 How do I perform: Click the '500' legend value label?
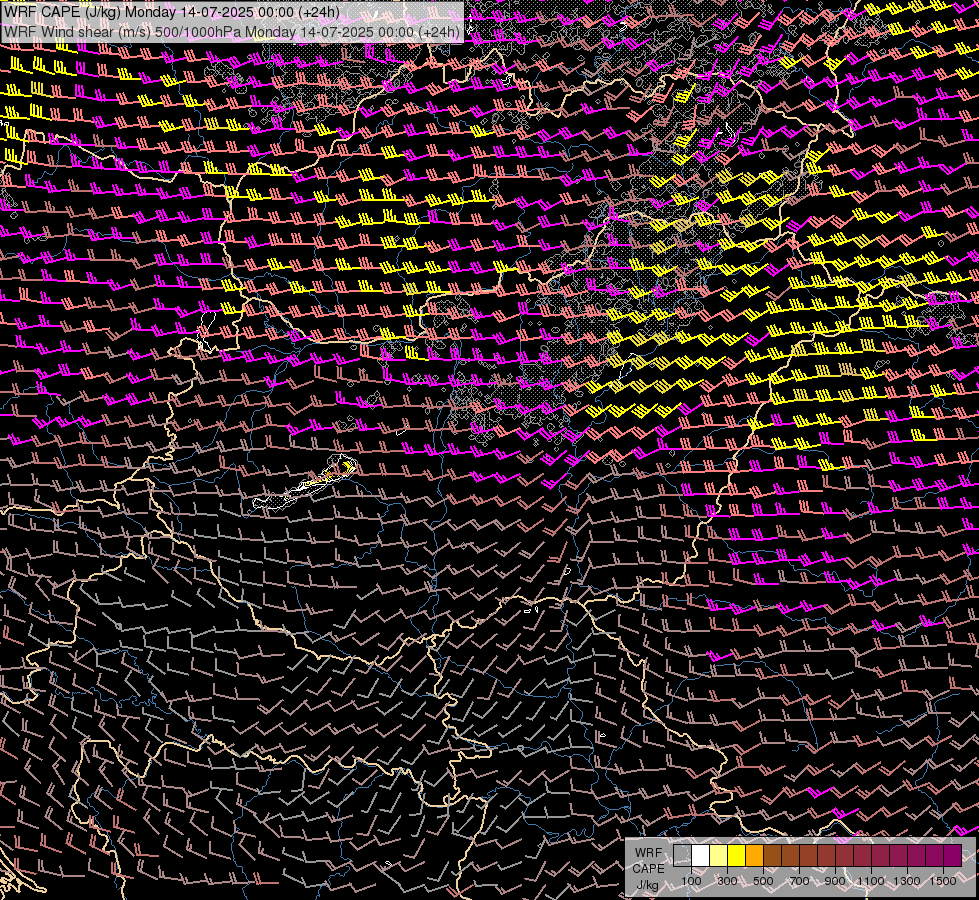pos(763,881)
